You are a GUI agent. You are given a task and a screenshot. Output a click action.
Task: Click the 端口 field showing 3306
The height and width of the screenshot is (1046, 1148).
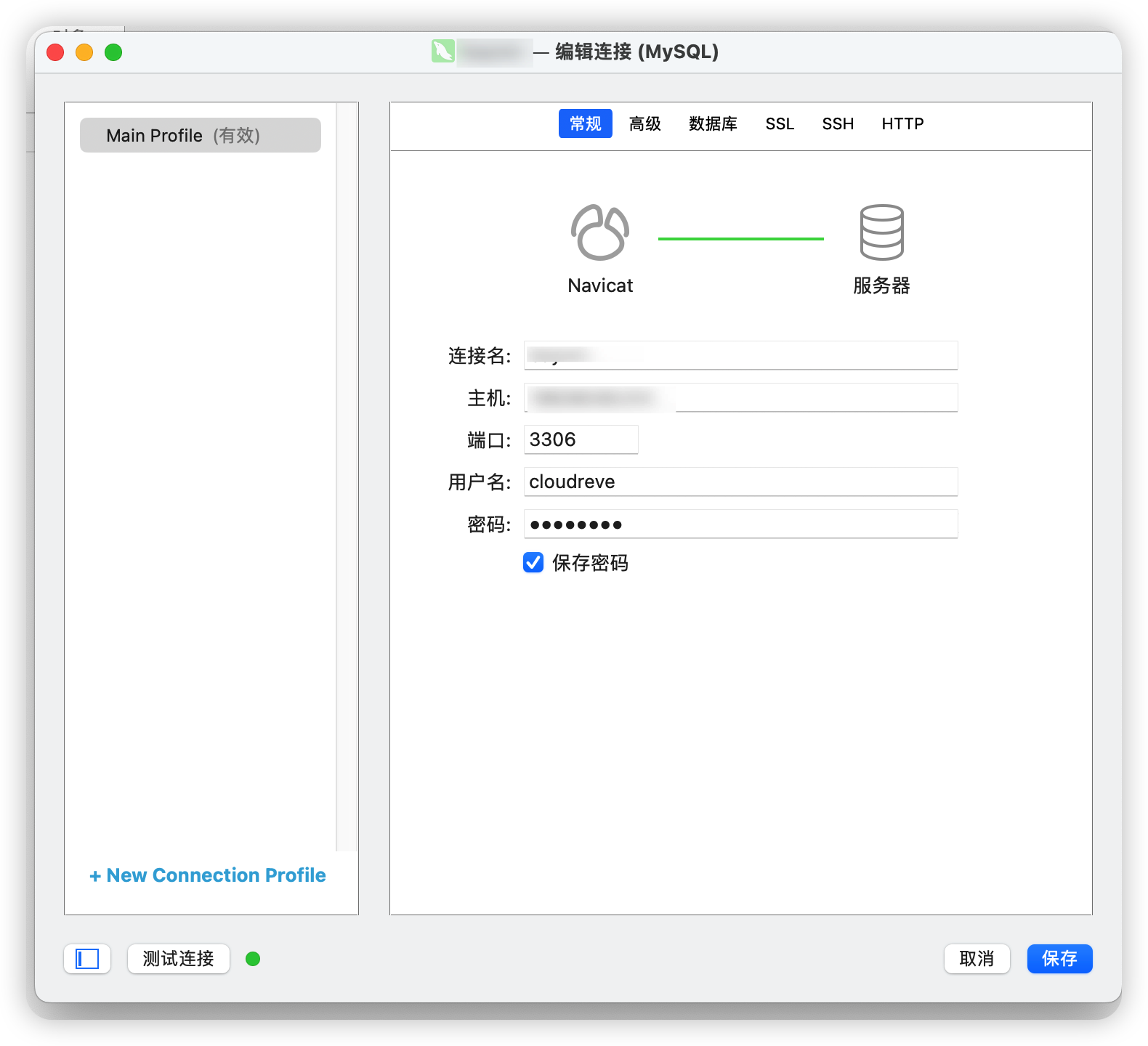tap(581, 439)
